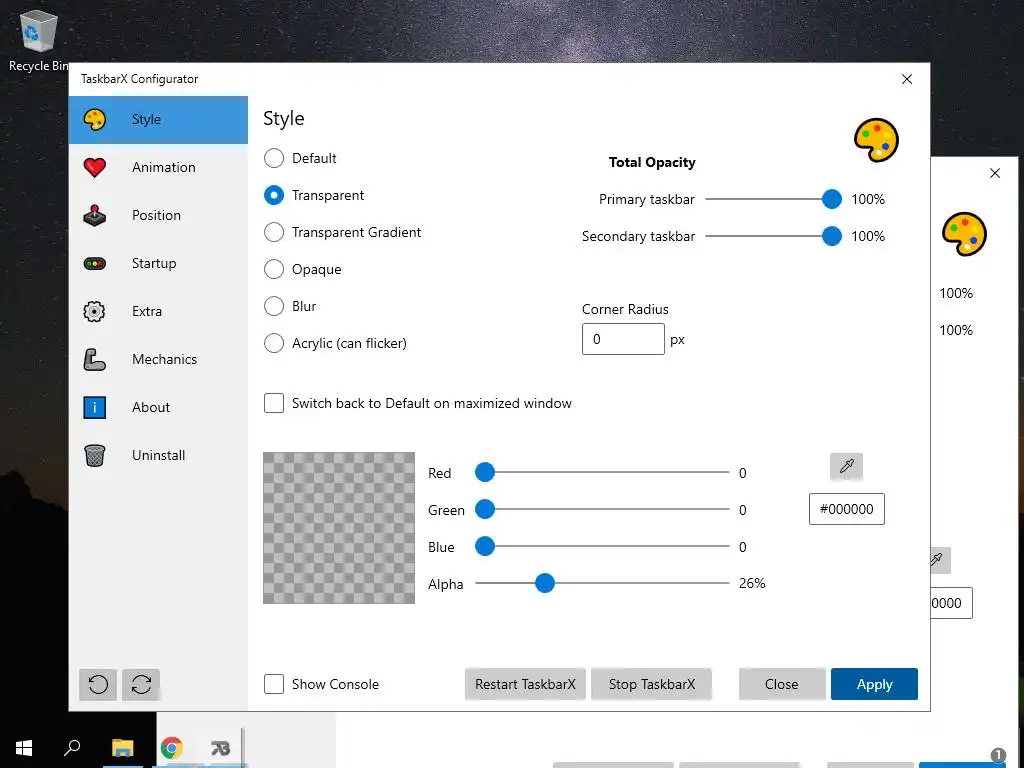
Task: Launch Google Chrome from taskbar
Action: [x=171, y=748]
